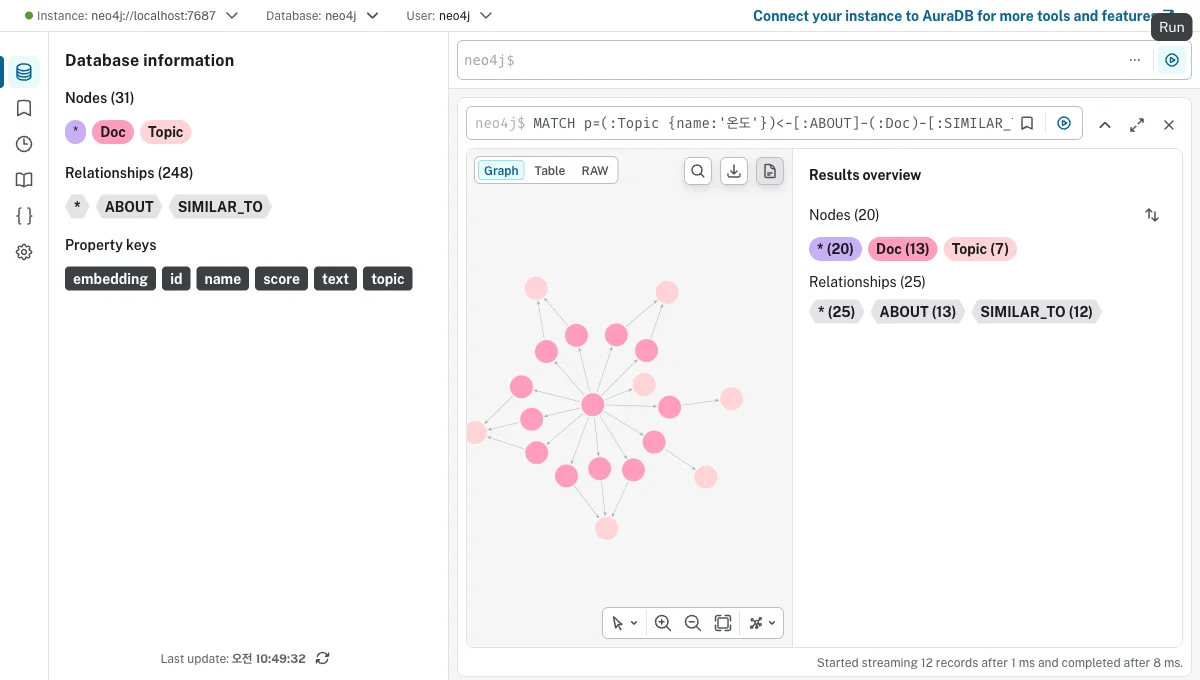
Task: Select ABOUT relationship type in sidebar
Action: [x=129, y=207]
